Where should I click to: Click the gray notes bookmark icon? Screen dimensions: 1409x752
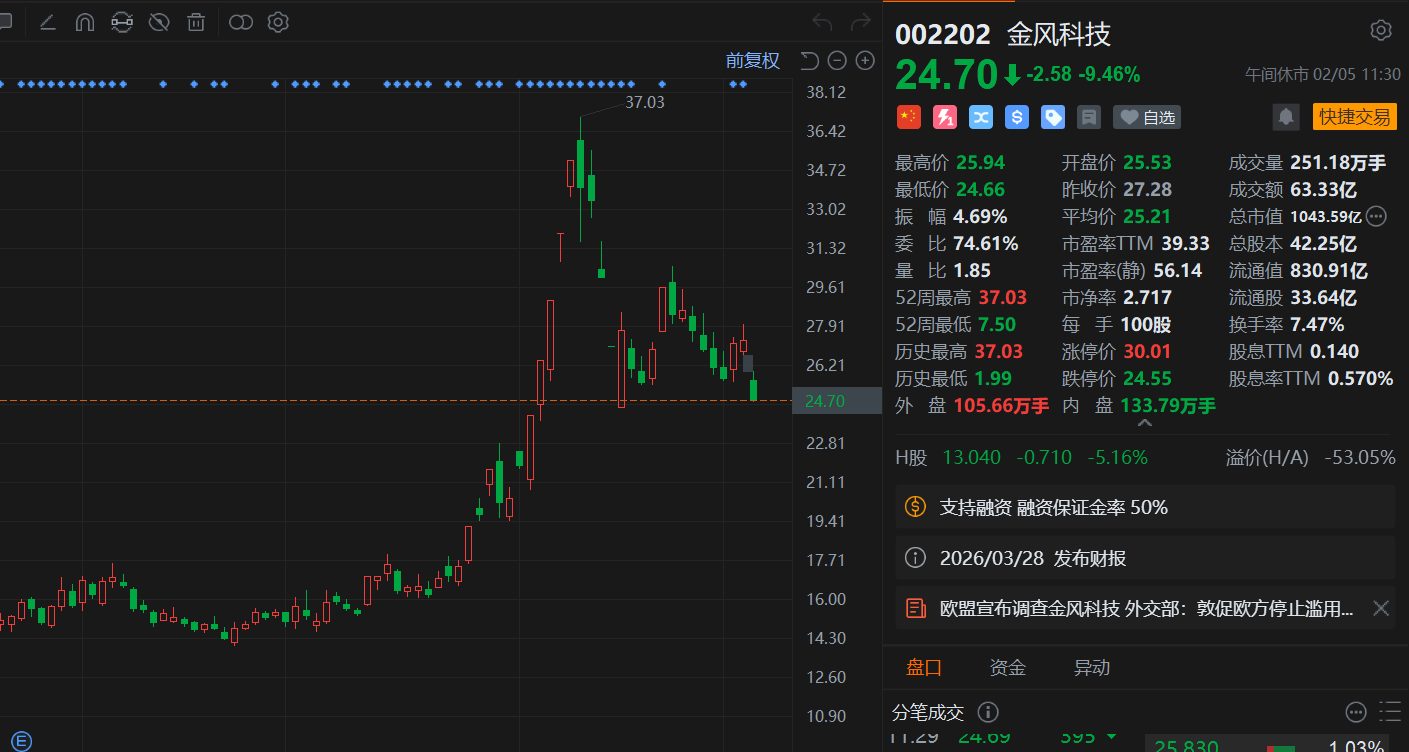(1089, 117)
